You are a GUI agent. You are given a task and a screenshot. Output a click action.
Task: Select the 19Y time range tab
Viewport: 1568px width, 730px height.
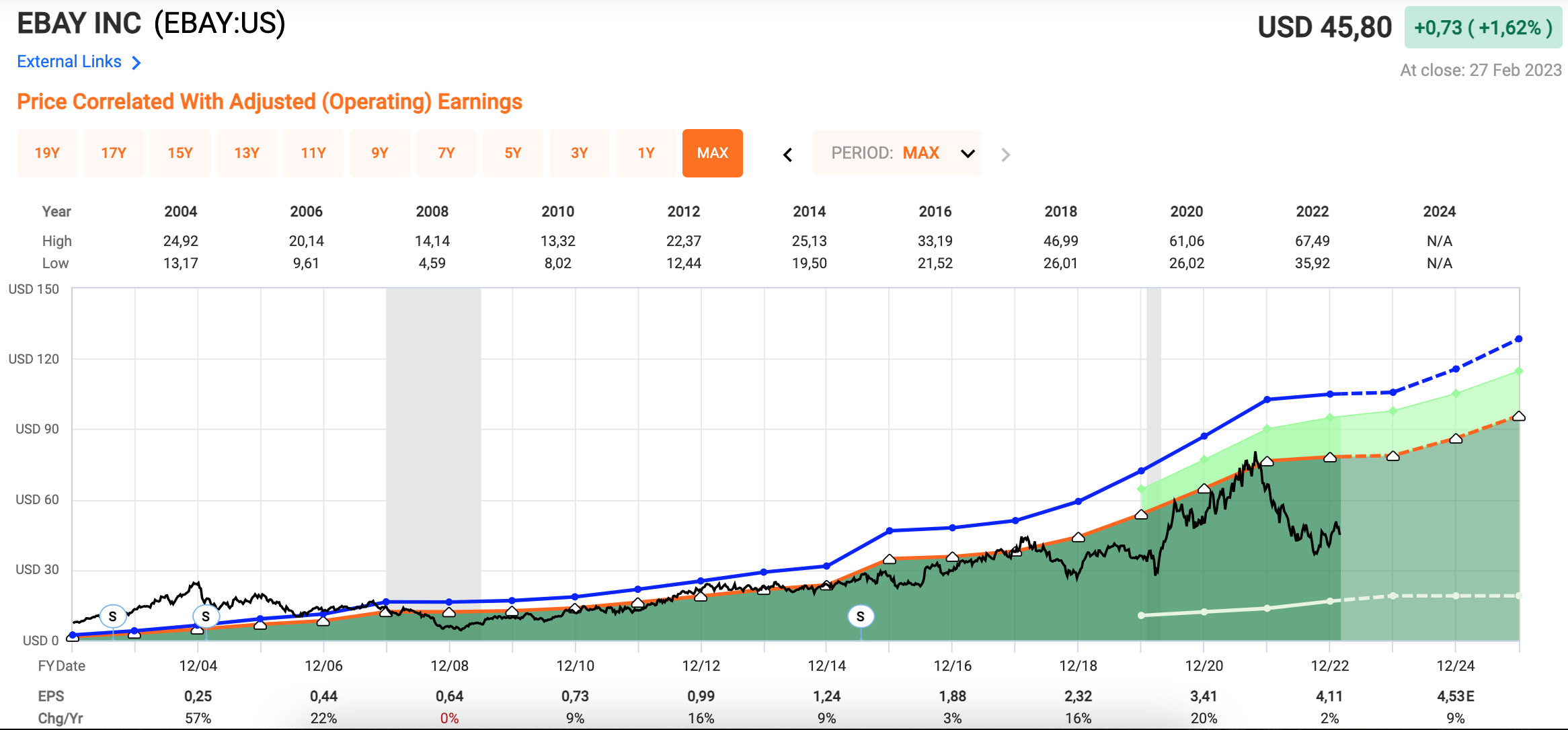47,153
